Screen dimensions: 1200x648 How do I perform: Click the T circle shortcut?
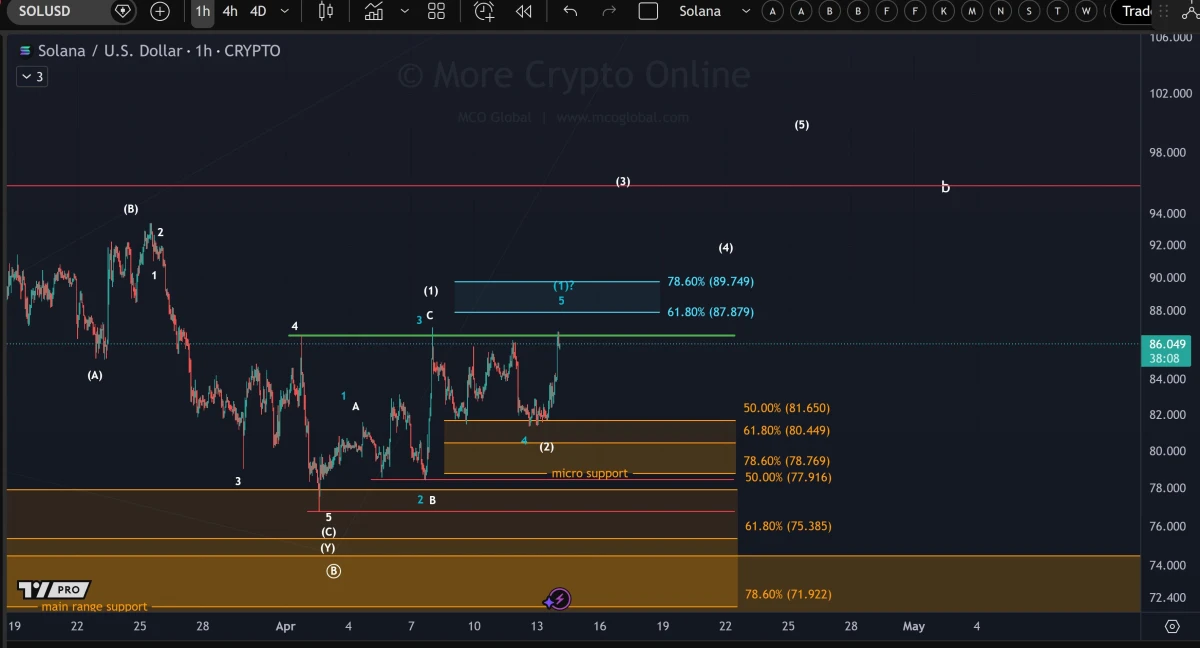click(x=1059, y=11)
